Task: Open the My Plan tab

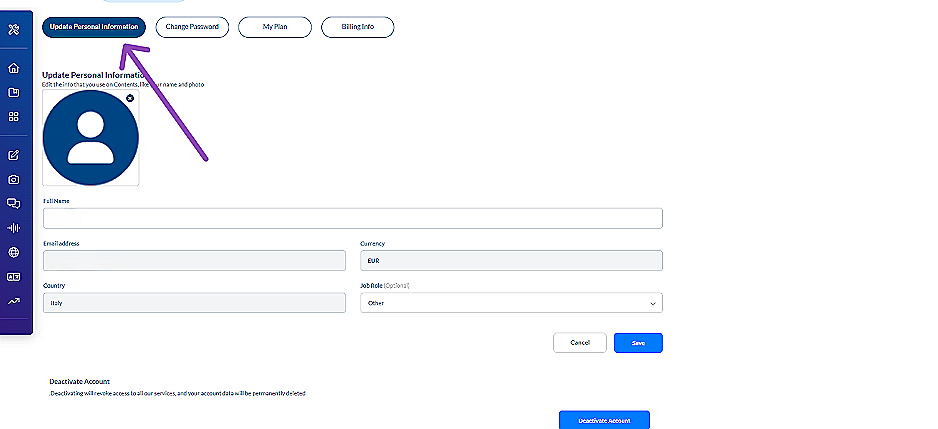Action: click(x=275, y=27)
